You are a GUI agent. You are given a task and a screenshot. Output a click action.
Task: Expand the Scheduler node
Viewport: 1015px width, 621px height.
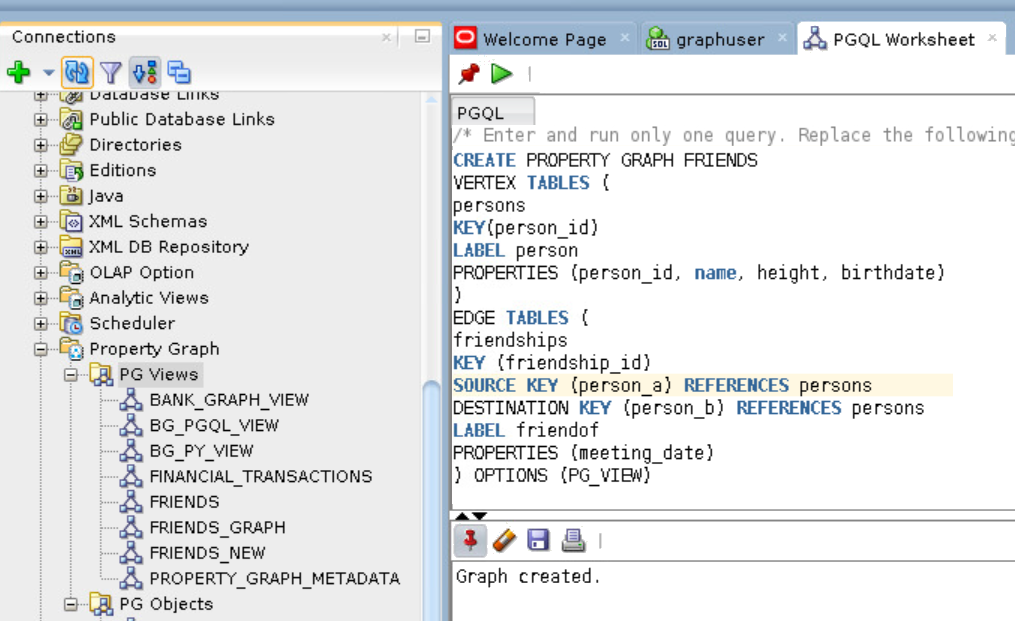(x=41, y=324)
